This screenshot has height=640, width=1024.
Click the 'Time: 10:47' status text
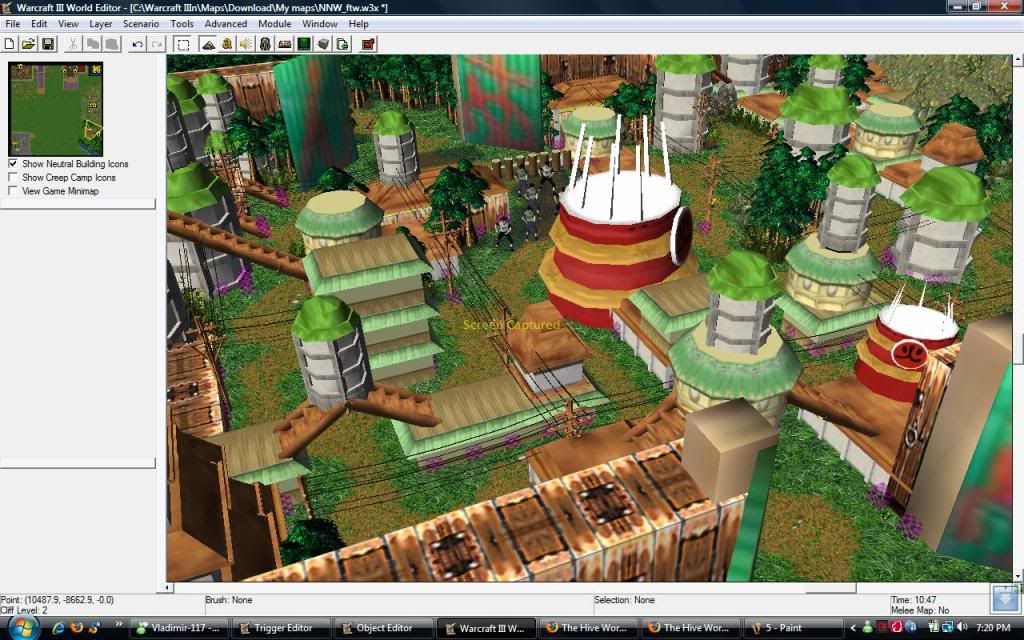click(914, 600)
